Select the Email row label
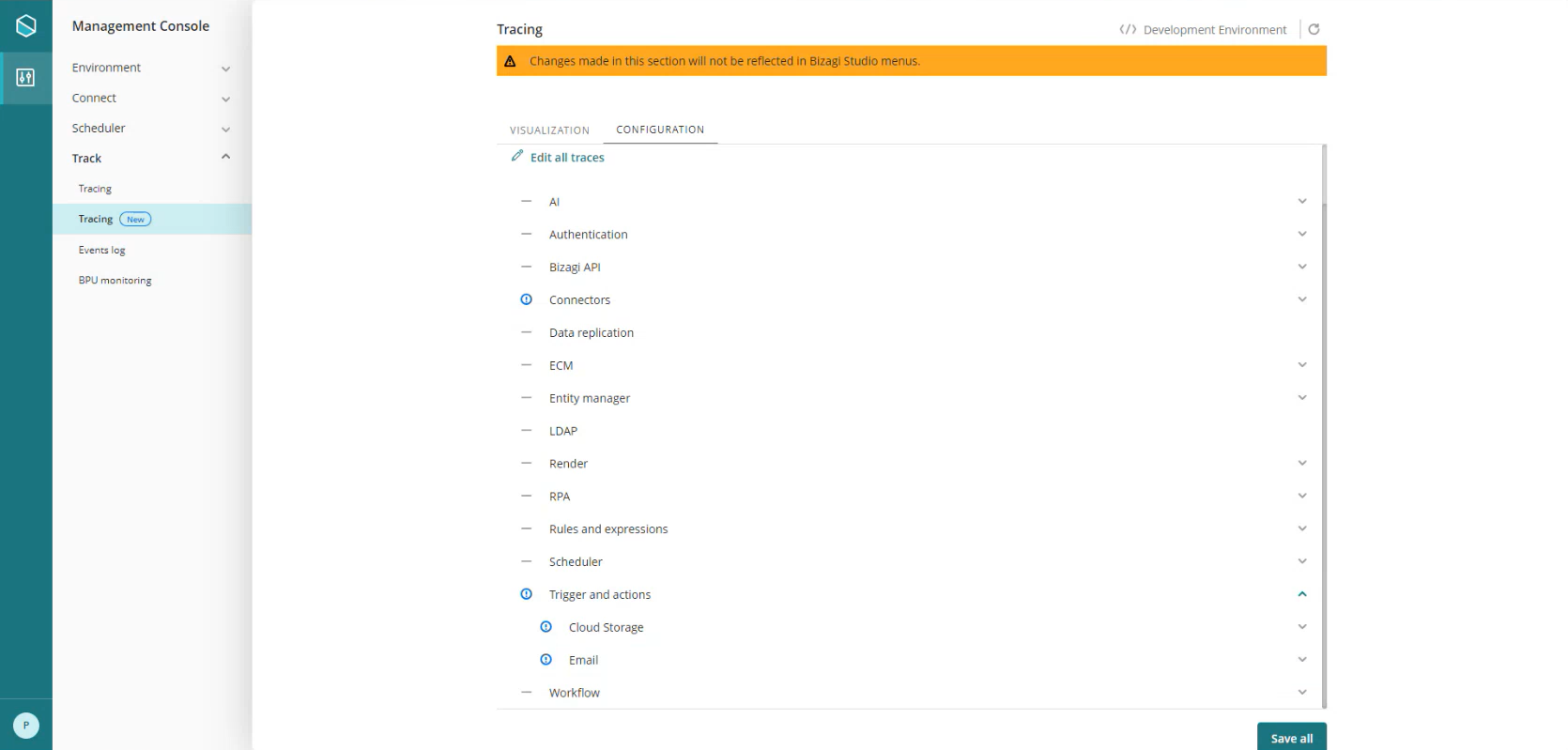Screen dimensions: 1568x750 [583, 660]
